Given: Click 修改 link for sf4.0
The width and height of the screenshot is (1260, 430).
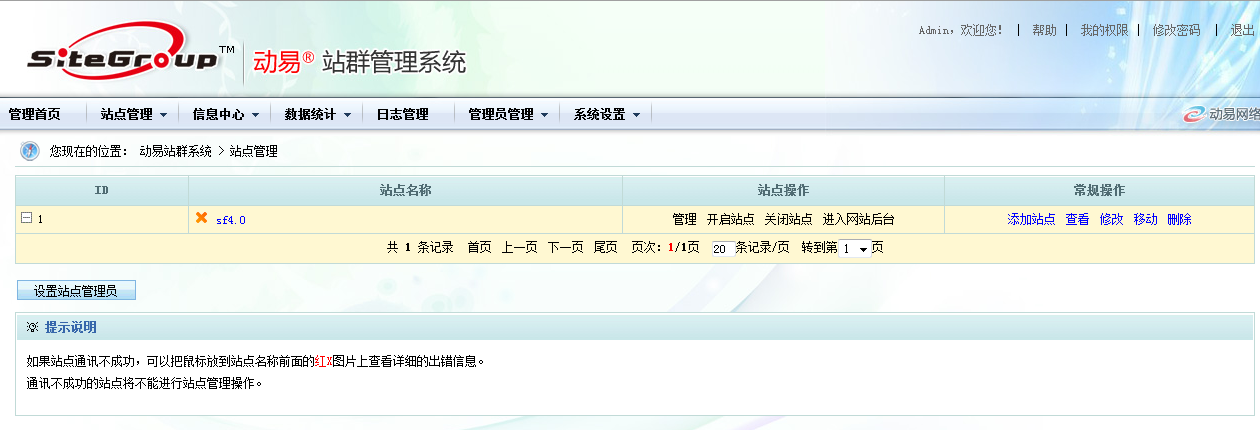Looking at the screenshot, I should [x=1111, y=219].
